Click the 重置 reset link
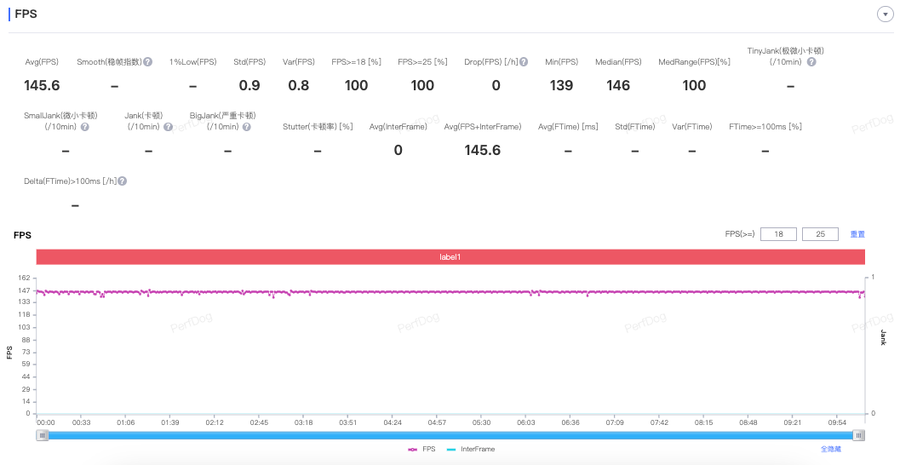This screenshot has height=465, width=900. [x=858, y=234]
